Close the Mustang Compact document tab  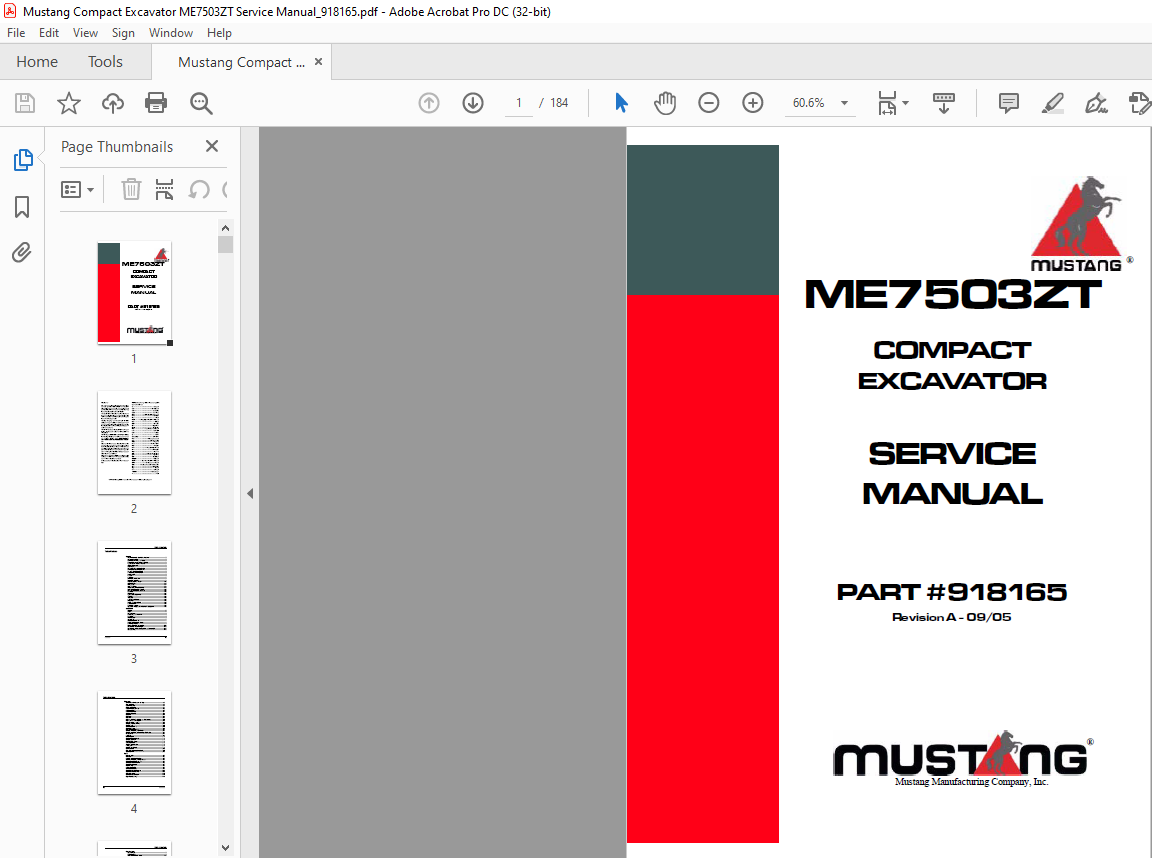pyautogui.click(x=318, y=62)
